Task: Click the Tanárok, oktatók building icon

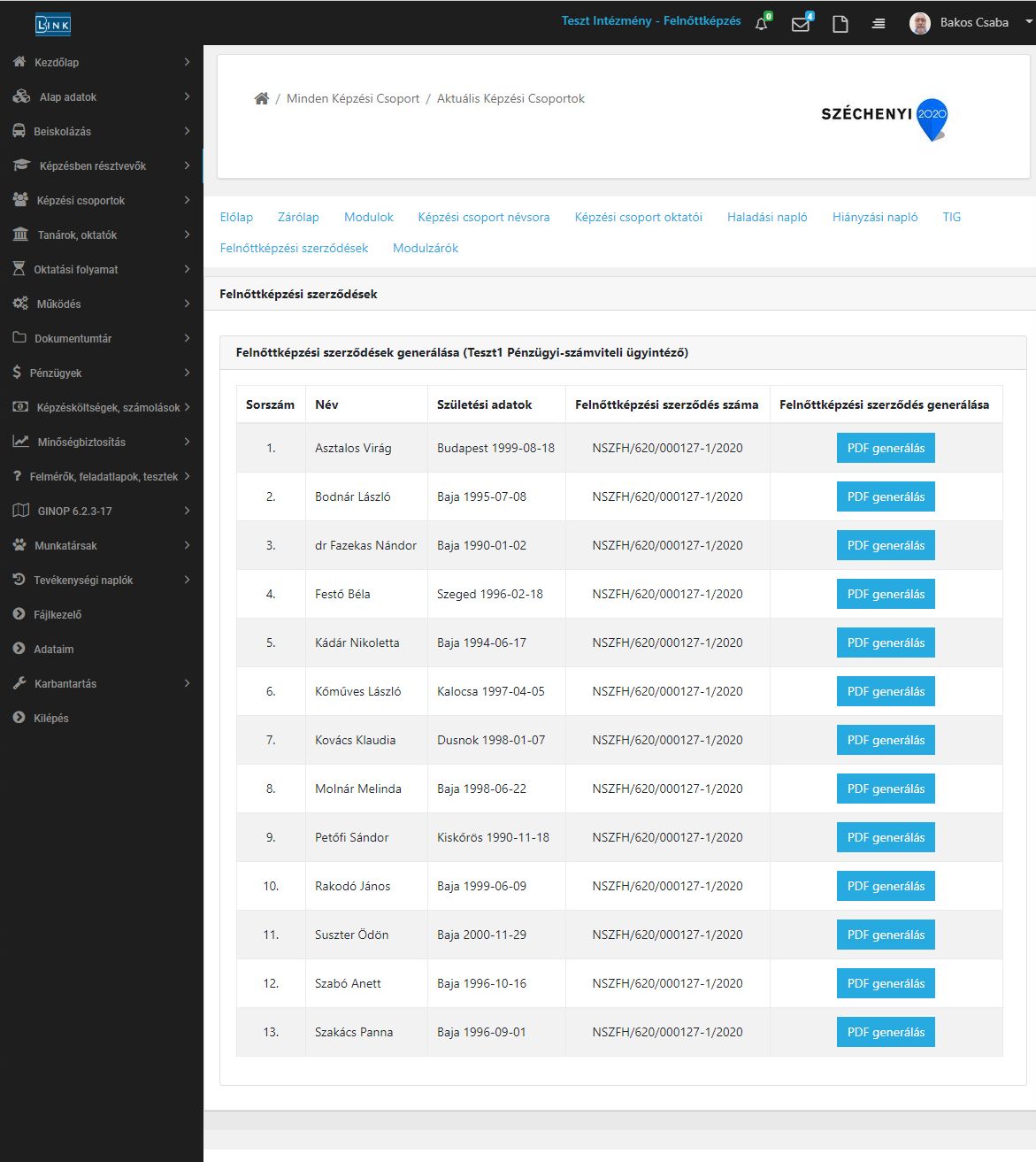Action: pos(20,235)
